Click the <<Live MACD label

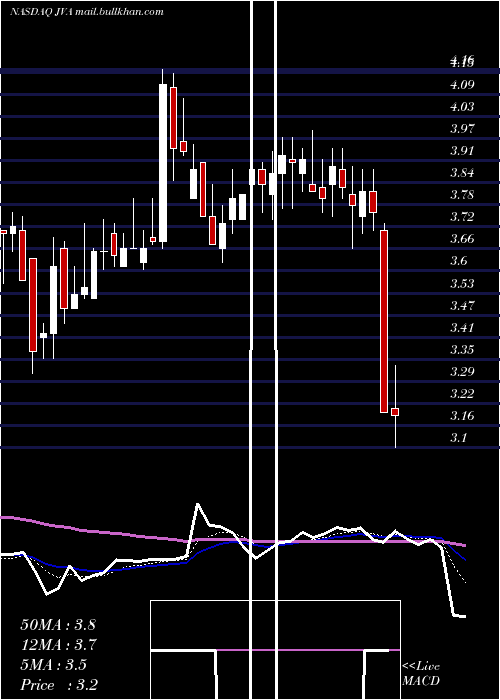[421, 673]
